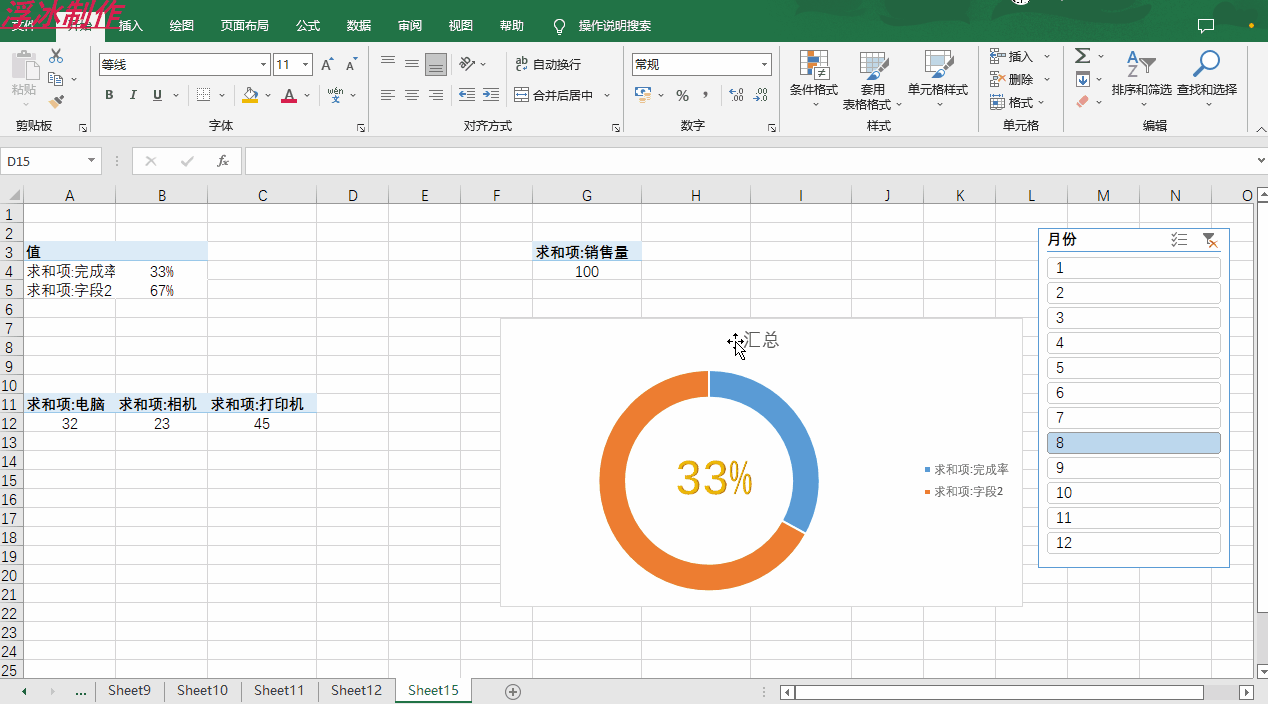Viewport: 1268px width, 704px height.
Task: Apply accounting number format icon
Action: click(x=644, y=95)
